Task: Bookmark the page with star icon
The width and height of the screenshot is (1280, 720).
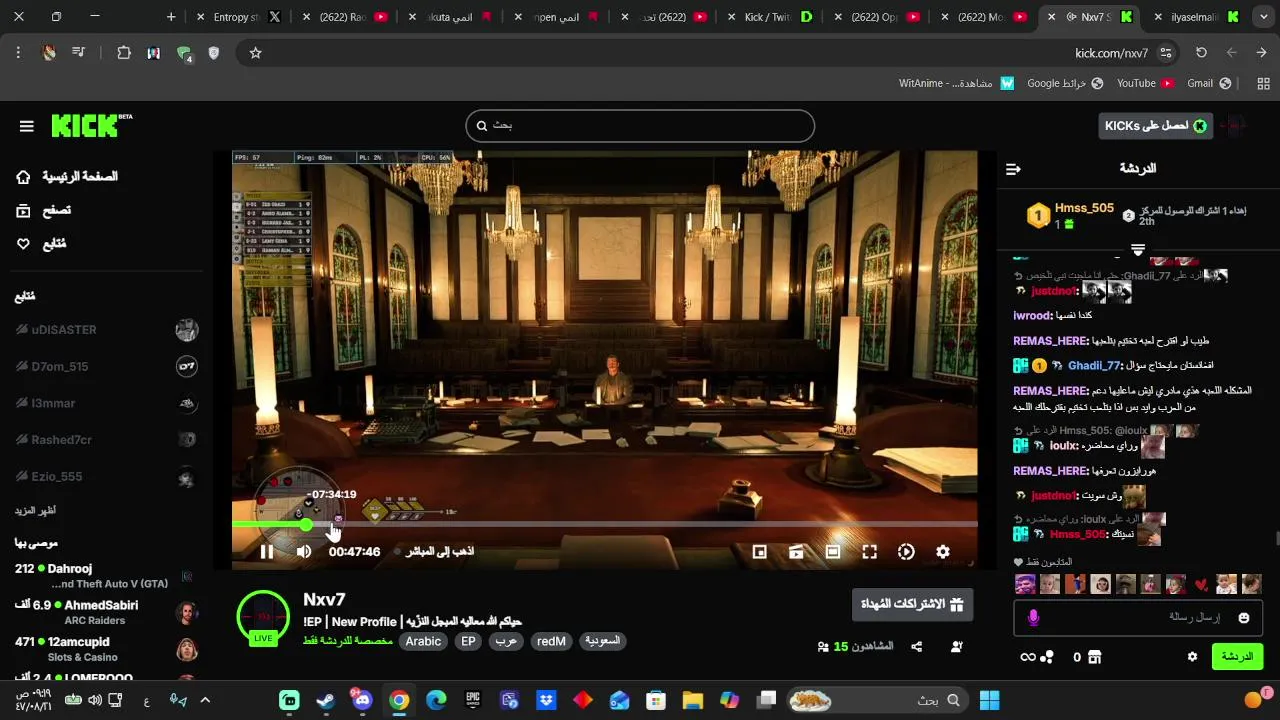Action: [x=255, y=53]
